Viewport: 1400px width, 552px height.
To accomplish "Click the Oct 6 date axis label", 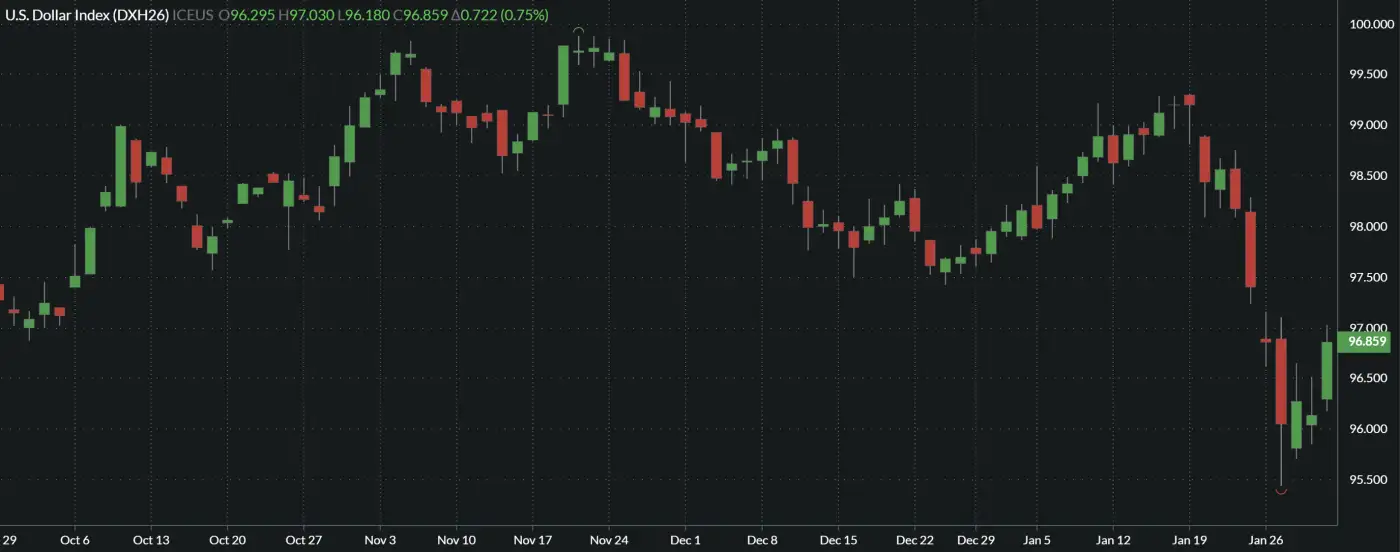I will pos(75,540).
